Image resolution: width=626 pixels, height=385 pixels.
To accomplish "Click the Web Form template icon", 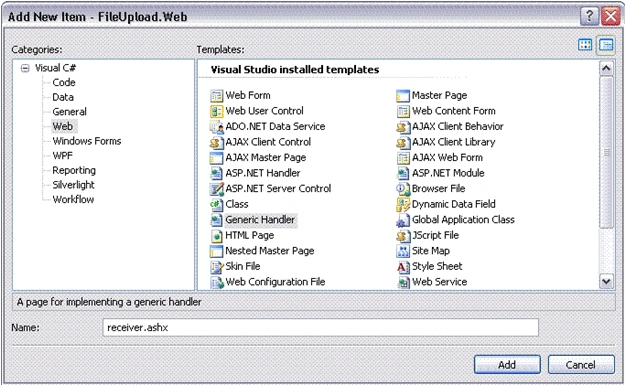I will click(216, 96).
